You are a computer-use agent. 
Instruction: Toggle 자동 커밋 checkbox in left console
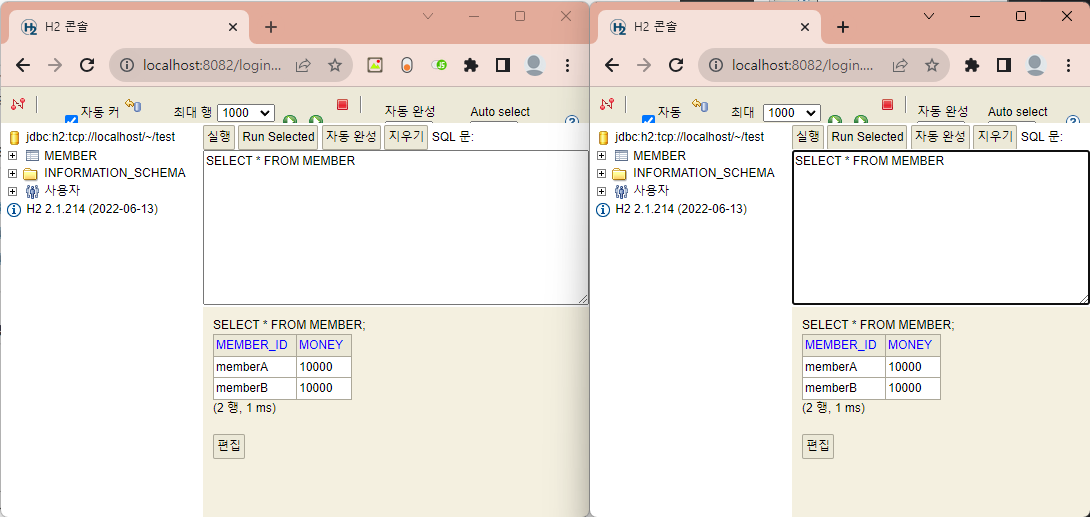(x=71, y=120)
